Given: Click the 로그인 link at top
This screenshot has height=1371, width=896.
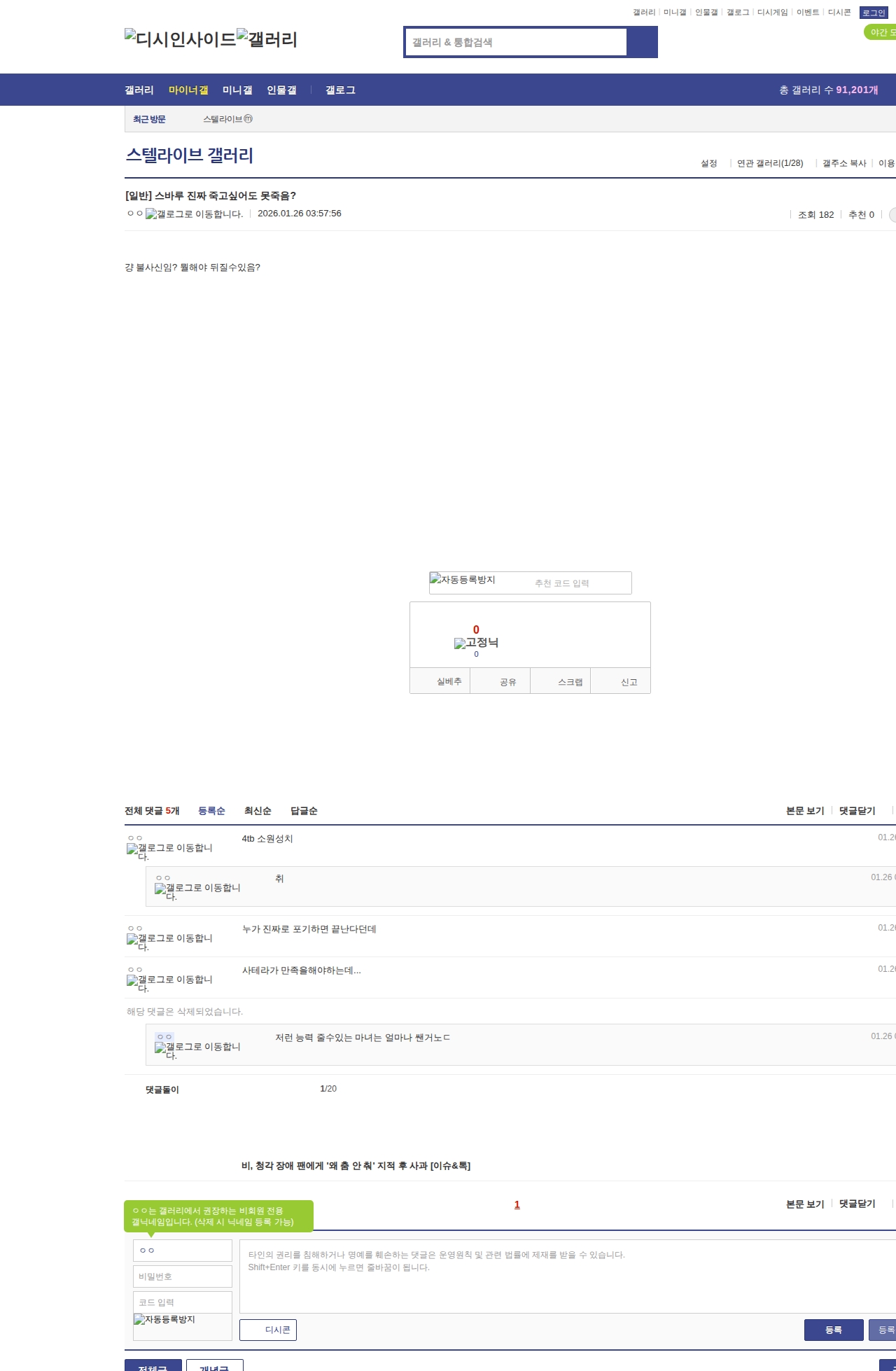Looking at the screenshot, I should coord(874,13).
